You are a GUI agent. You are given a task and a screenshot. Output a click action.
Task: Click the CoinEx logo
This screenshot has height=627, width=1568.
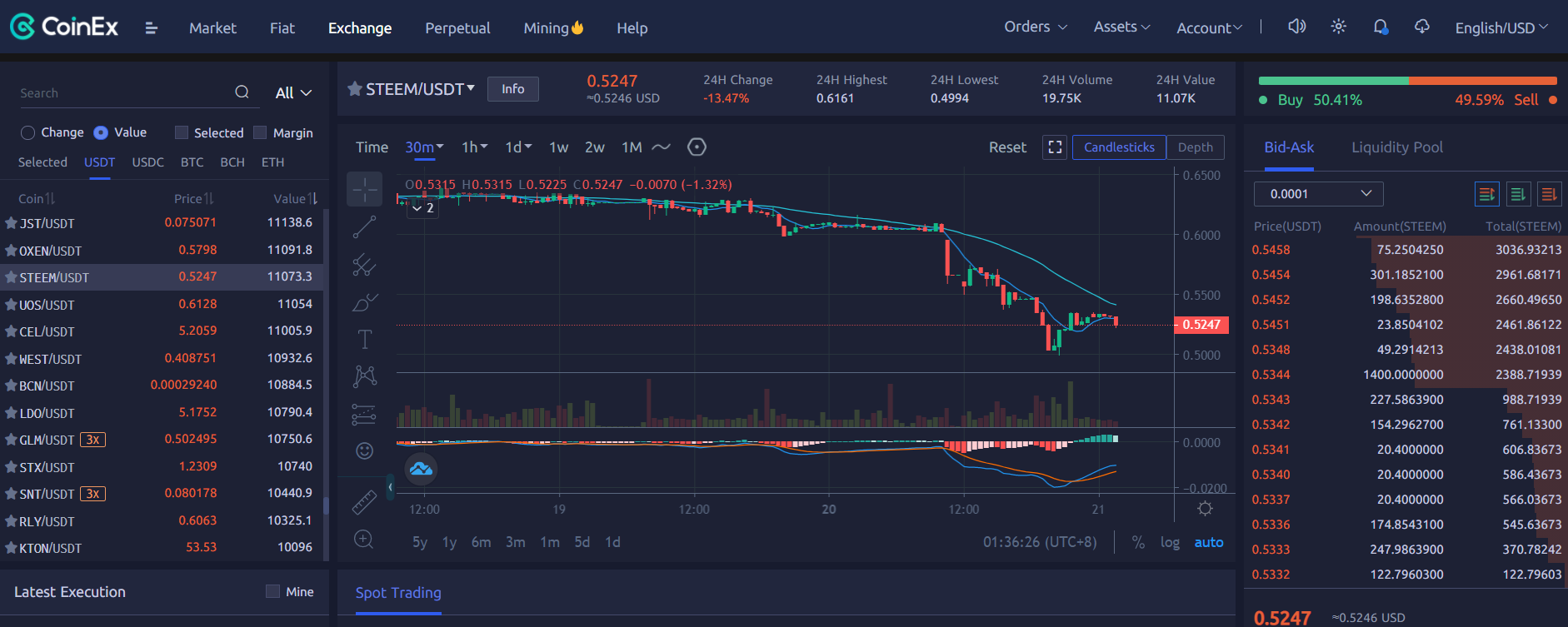point(64,27)
